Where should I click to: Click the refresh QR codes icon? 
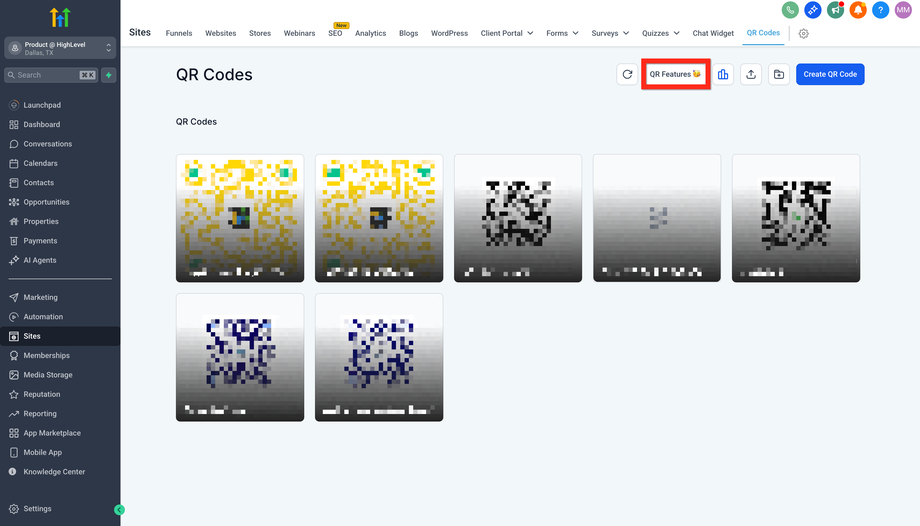[x=627, y=74]
